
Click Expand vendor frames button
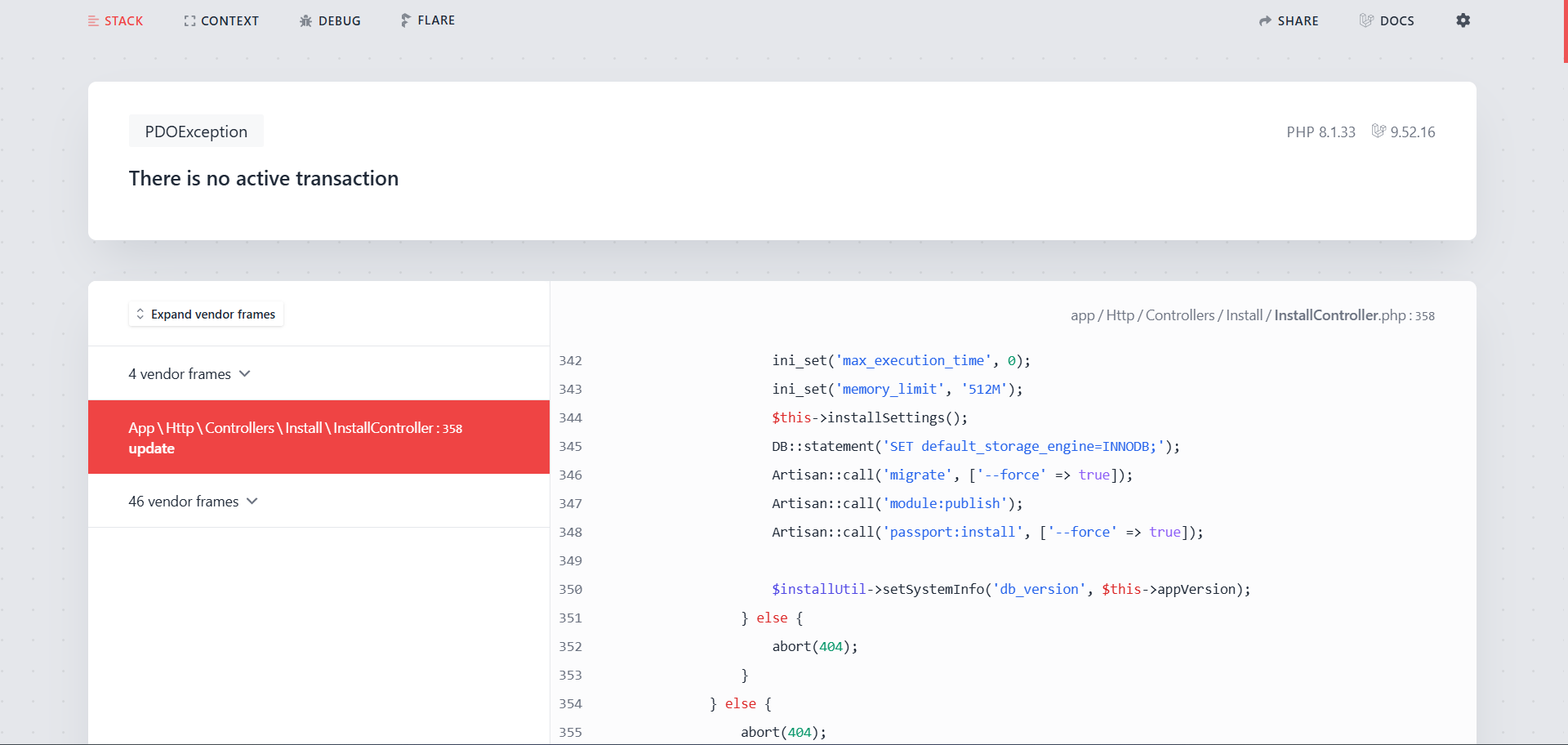point(206,315)
